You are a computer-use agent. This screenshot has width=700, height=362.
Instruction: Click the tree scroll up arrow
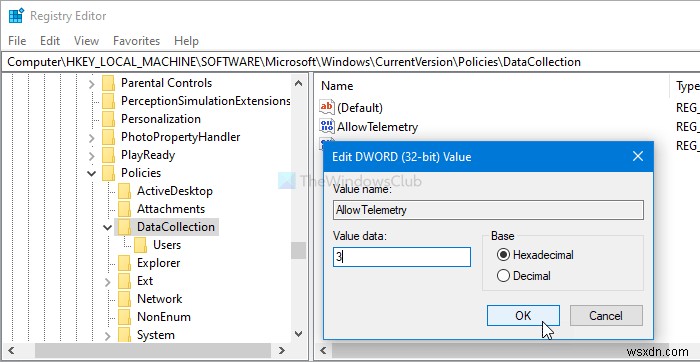[299, 83]
